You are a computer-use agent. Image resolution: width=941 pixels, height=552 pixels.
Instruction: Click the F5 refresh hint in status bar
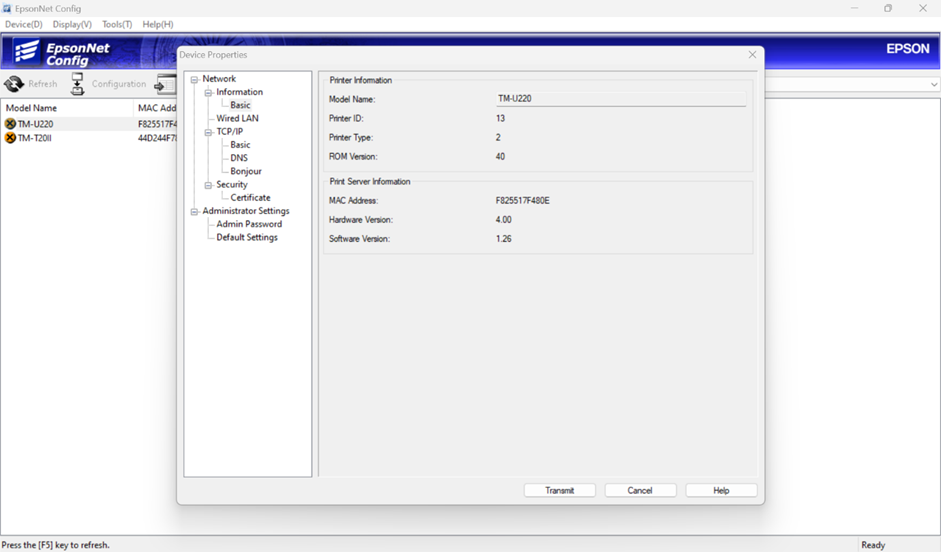tap(56, 545)
